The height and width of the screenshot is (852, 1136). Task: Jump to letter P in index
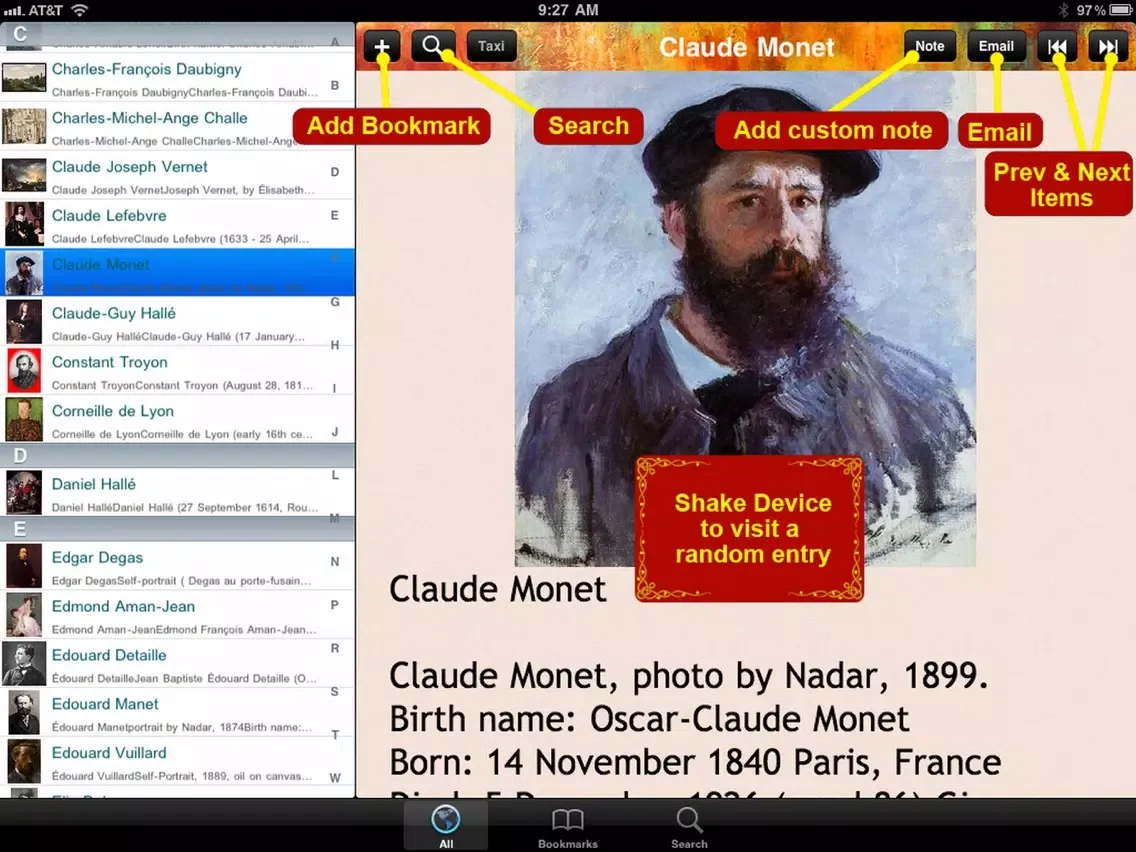(335, 605)
